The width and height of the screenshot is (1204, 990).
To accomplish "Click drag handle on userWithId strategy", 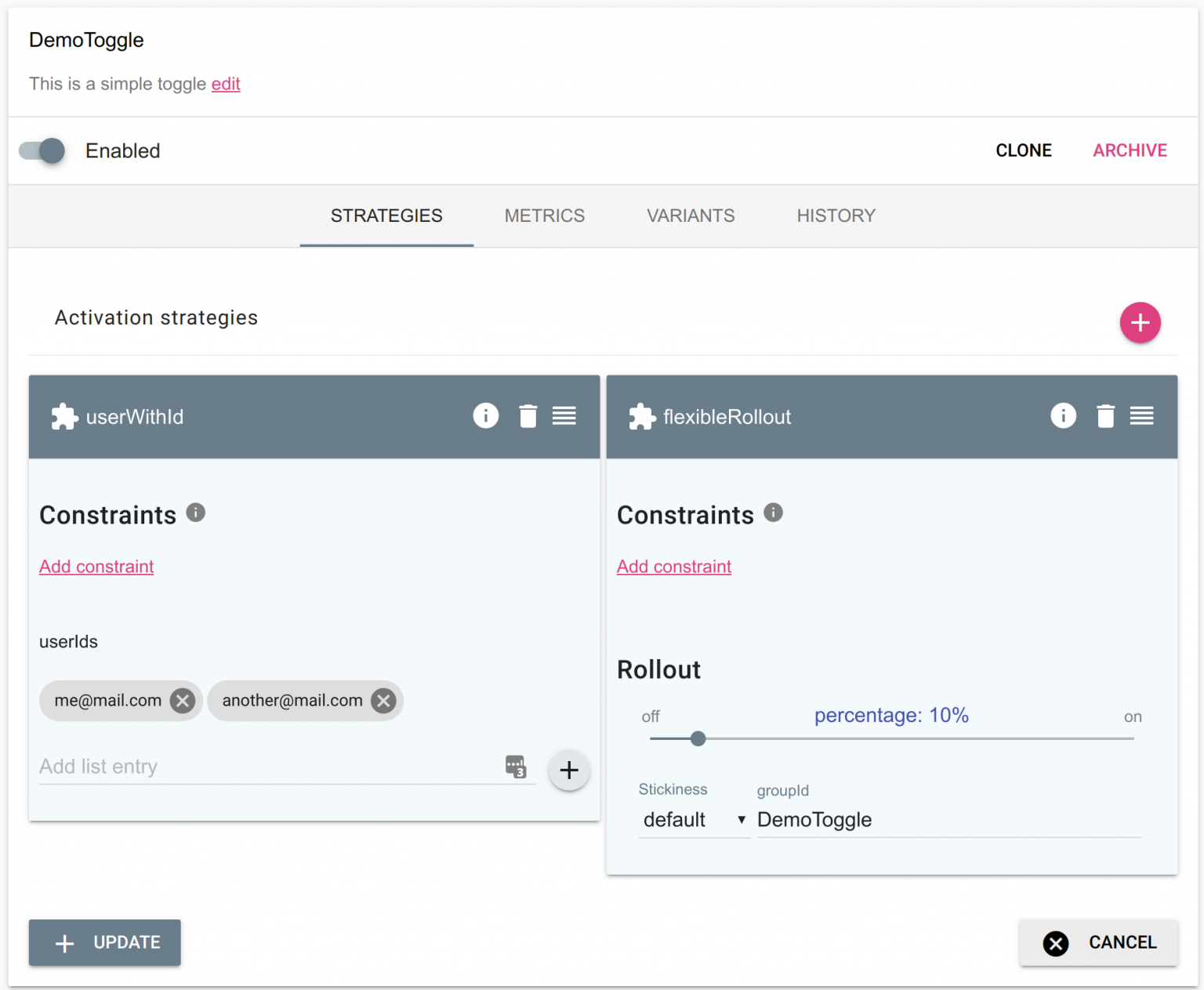I will [x=564, y=416].
